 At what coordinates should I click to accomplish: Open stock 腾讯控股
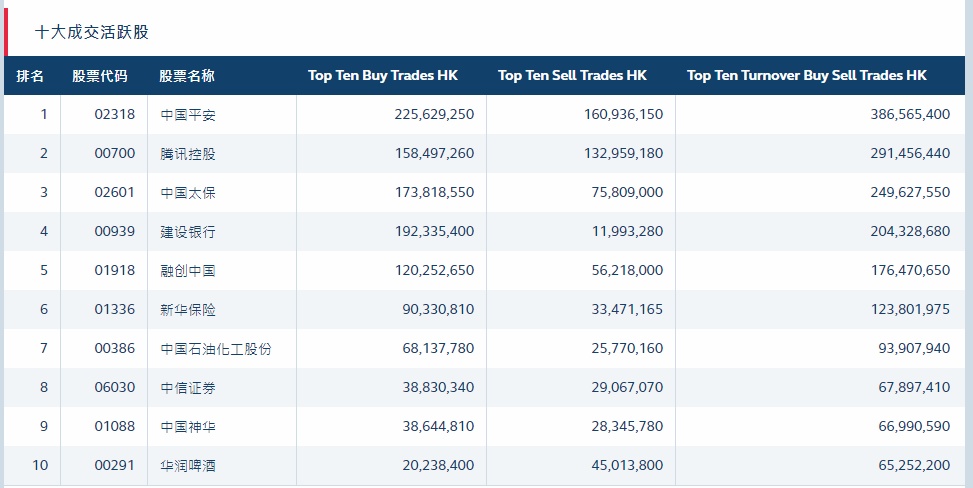pyautogui.click(x=188, y=154)
